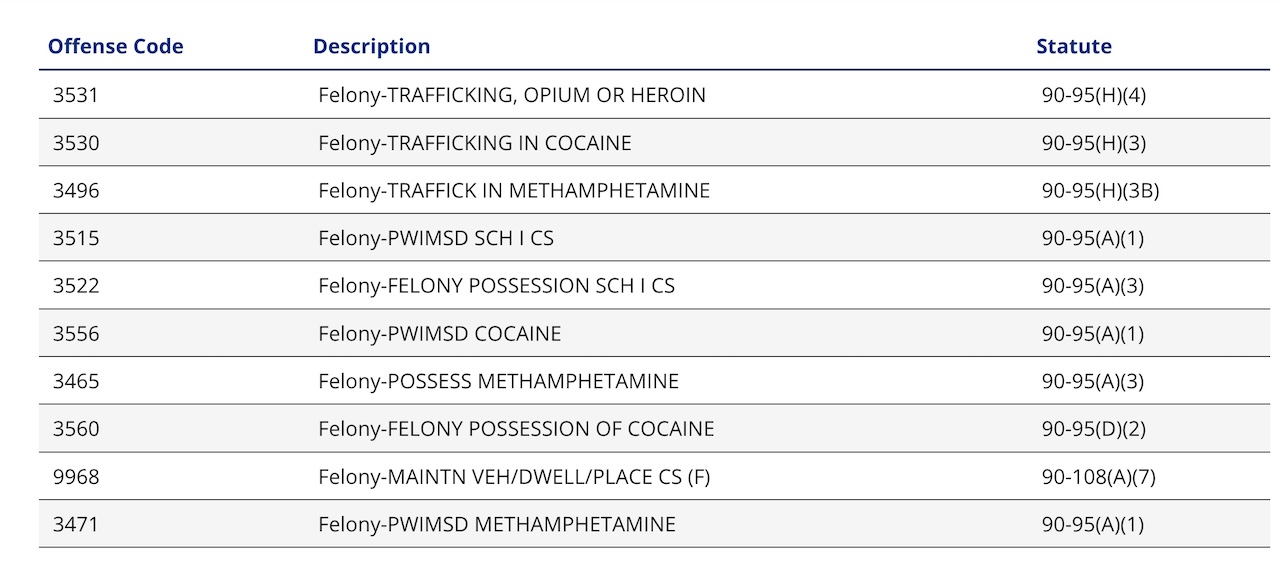1280x565 pixels.
Task: Select offense code 3530
Action: click(76, 143)
